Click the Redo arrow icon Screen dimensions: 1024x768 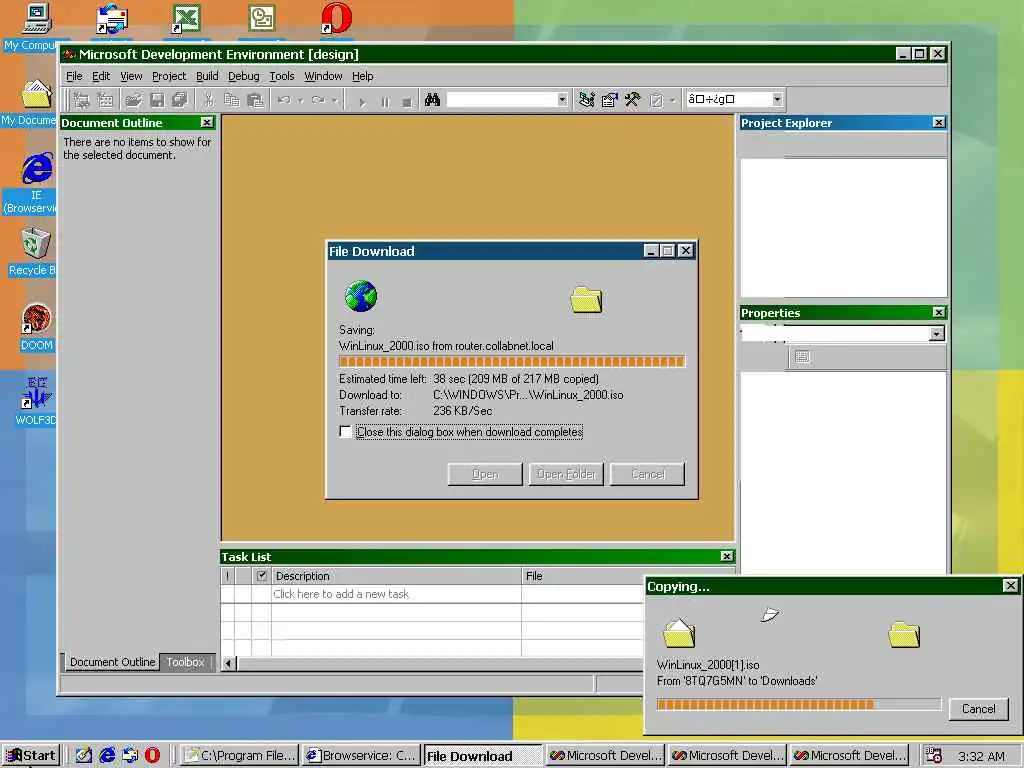point(318,100)
